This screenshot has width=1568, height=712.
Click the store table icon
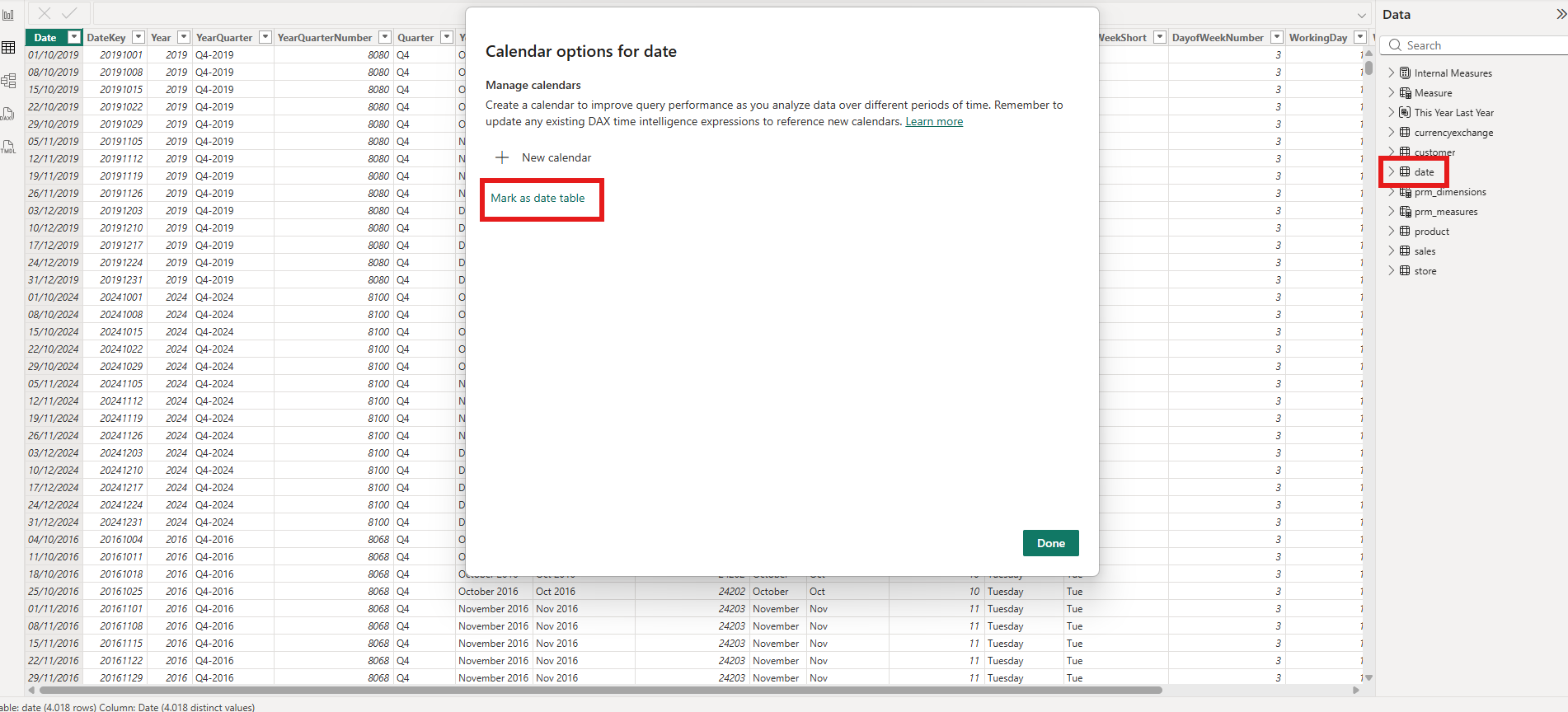point(1405,271)
